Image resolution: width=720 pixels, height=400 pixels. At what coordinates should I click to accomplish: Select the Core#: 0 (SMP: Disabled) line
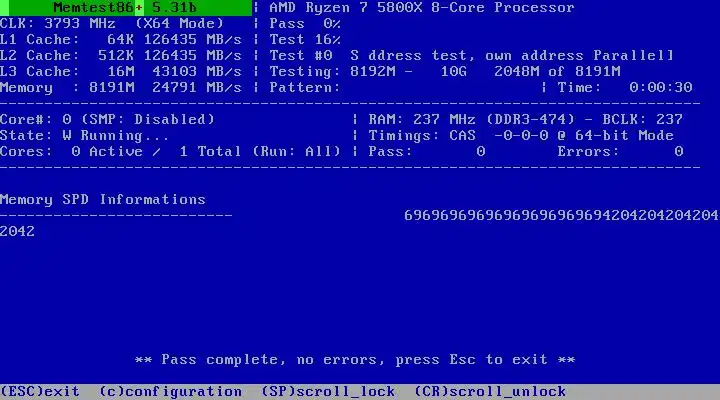(x=107, y=119)
